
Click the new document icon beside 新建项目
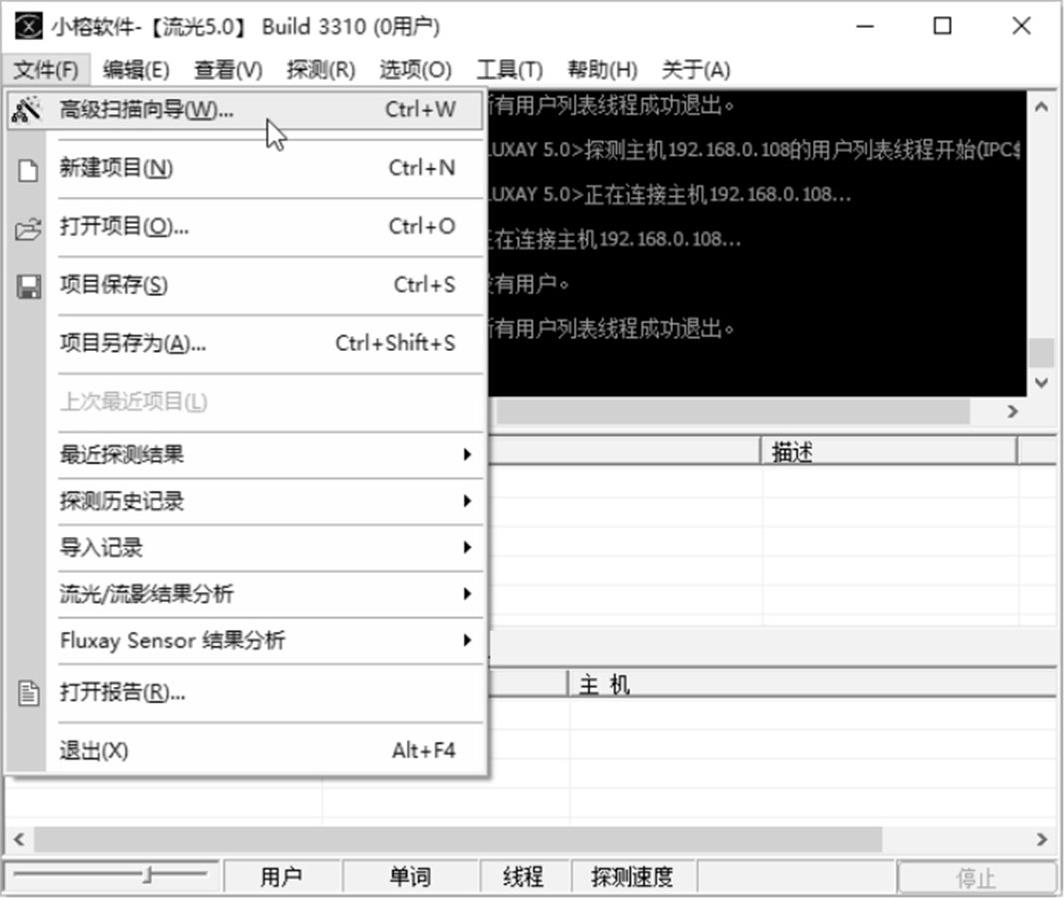pos(28,170)
